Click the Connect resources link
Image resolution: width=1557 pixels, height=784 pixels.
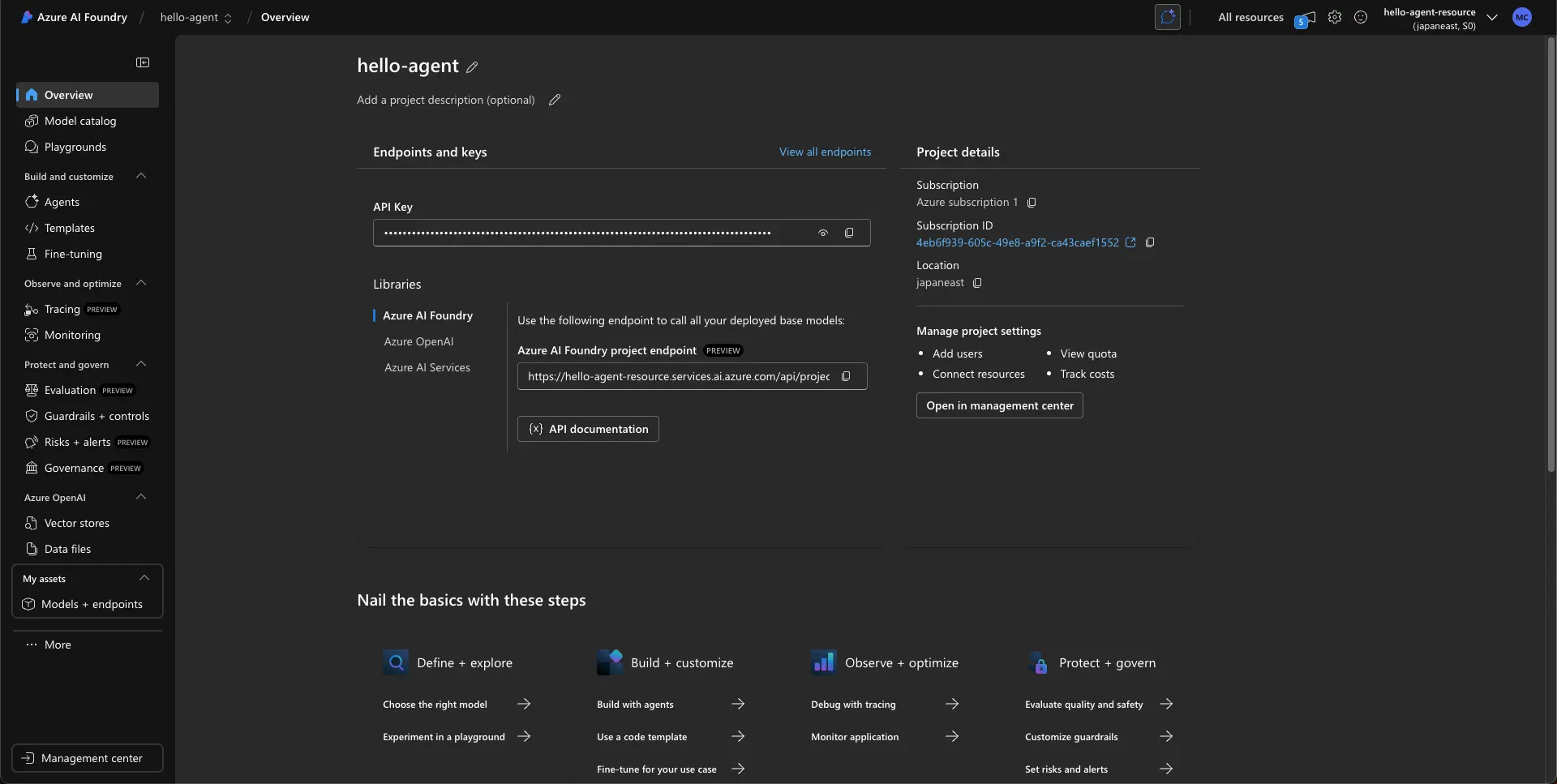coord(978,374)
